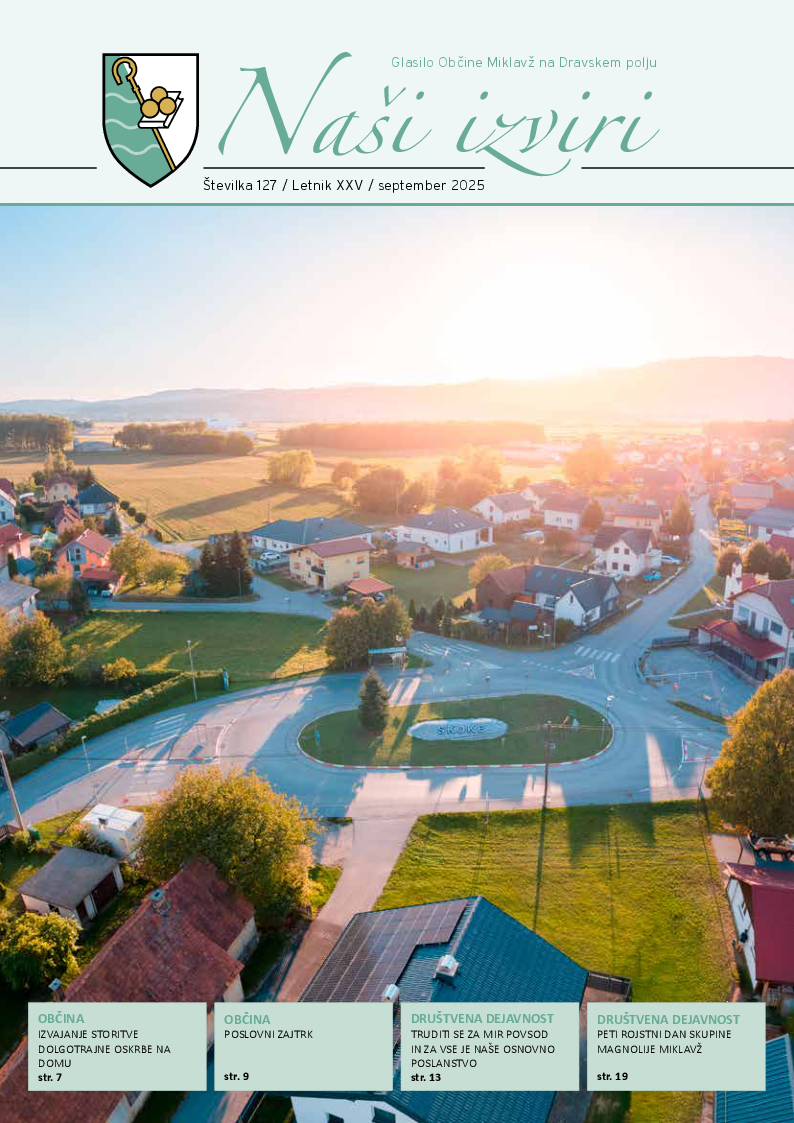Open the "Truditi se za mir povsod" article
This screenshot has height=1123, width=794.
(483, 1048)
